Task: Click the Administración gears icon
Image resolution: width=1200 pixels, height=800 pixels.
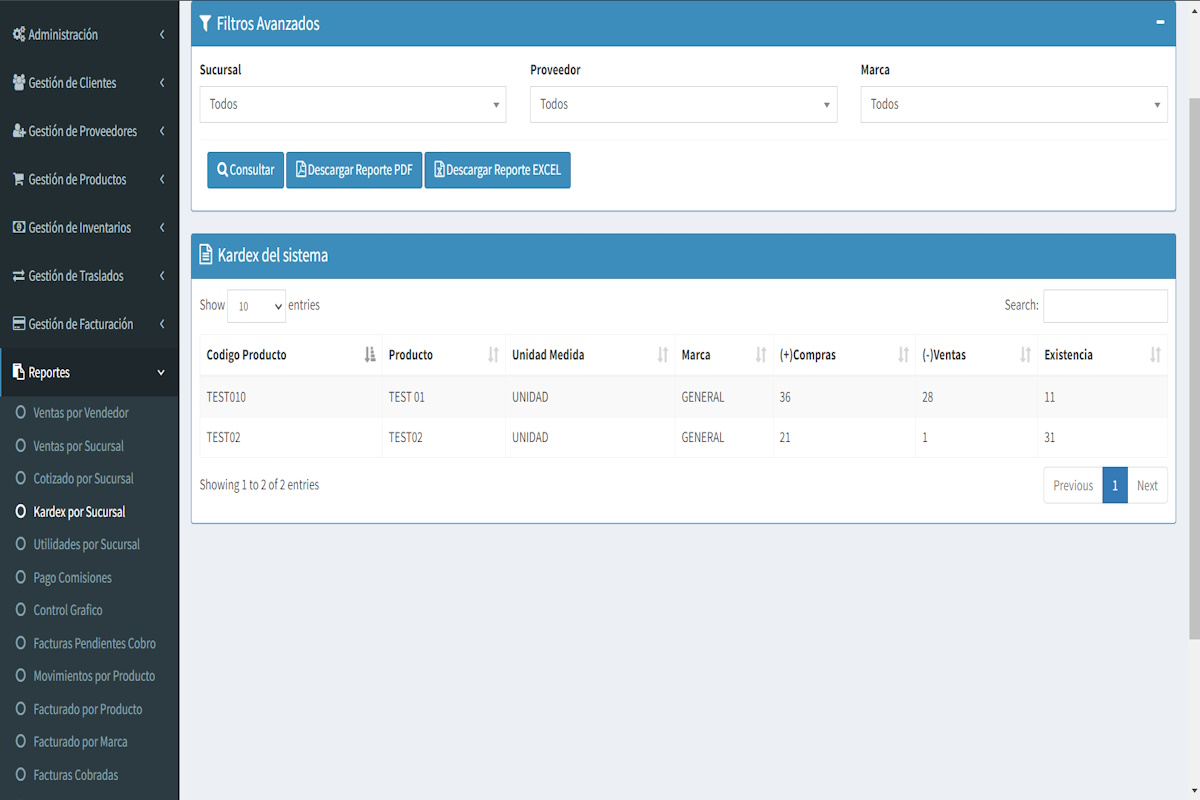Action: [18, 35]
